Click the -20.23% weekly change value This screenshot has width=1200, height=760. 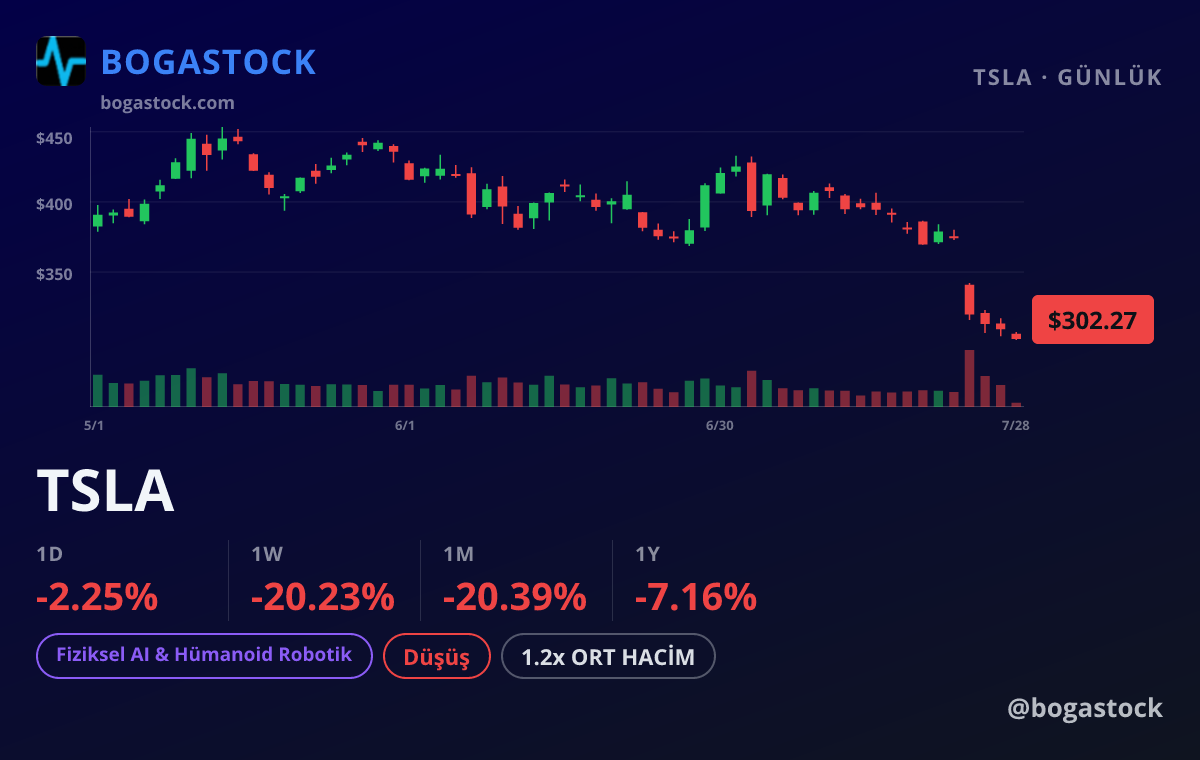tap(323, 597)
